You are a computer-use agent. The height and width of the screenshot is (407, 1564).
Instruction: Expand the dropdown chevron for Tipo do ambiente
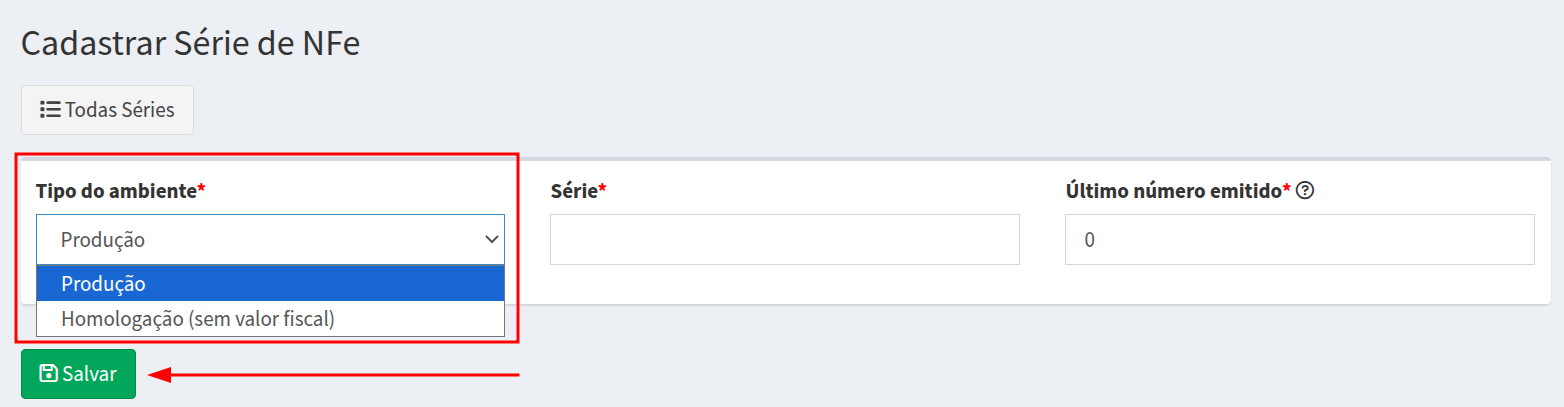tap(491, 239)
